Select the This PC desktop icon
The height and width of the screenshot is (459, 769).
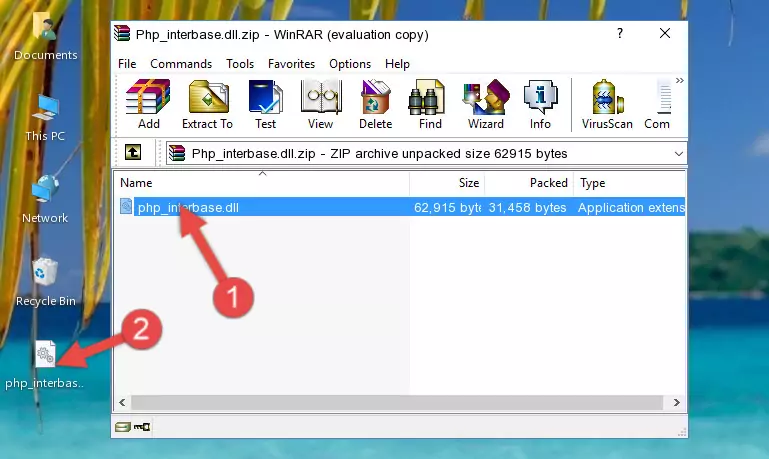(45, 118)
